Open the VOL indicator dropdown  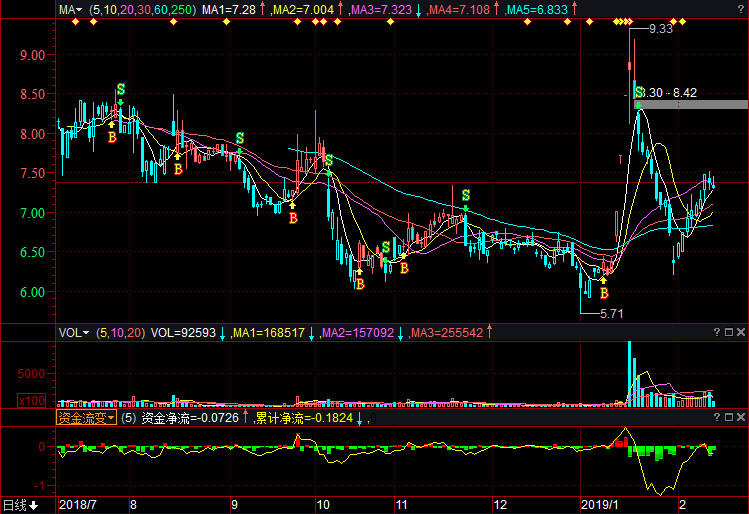click(73, 332)
